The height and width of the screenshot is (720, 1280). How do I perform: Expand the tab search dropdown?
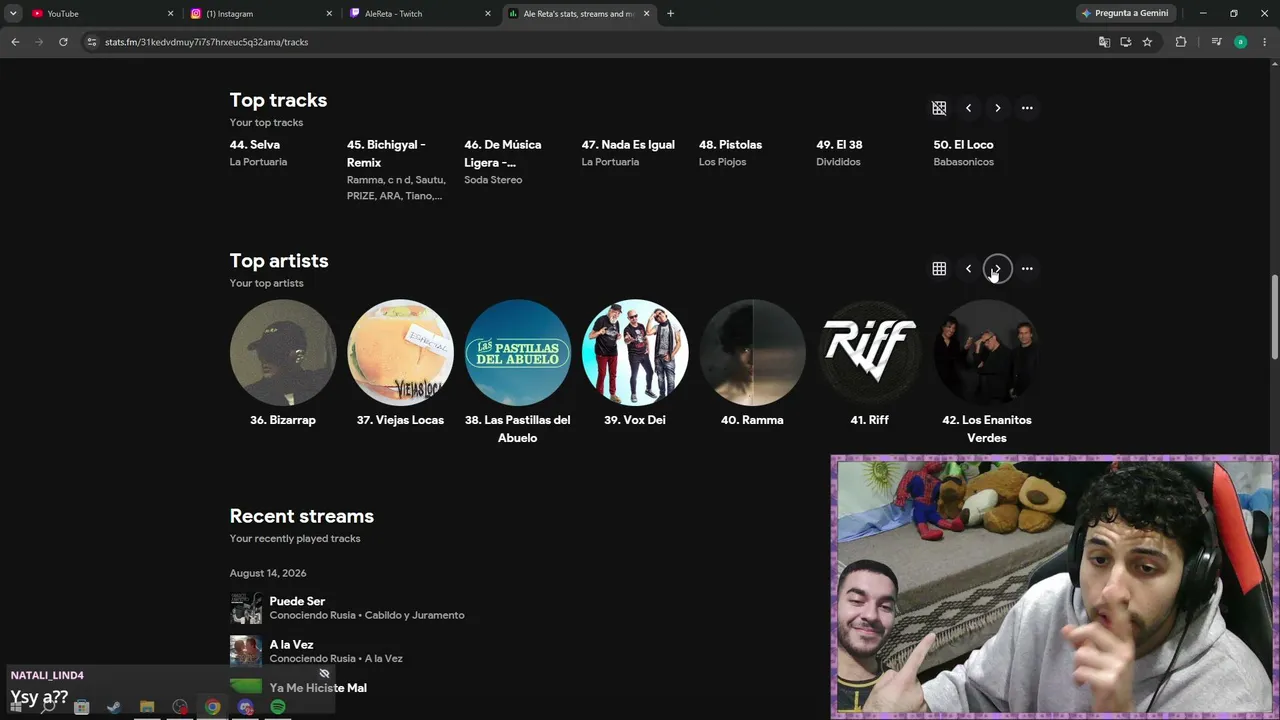tap(13, 14)
